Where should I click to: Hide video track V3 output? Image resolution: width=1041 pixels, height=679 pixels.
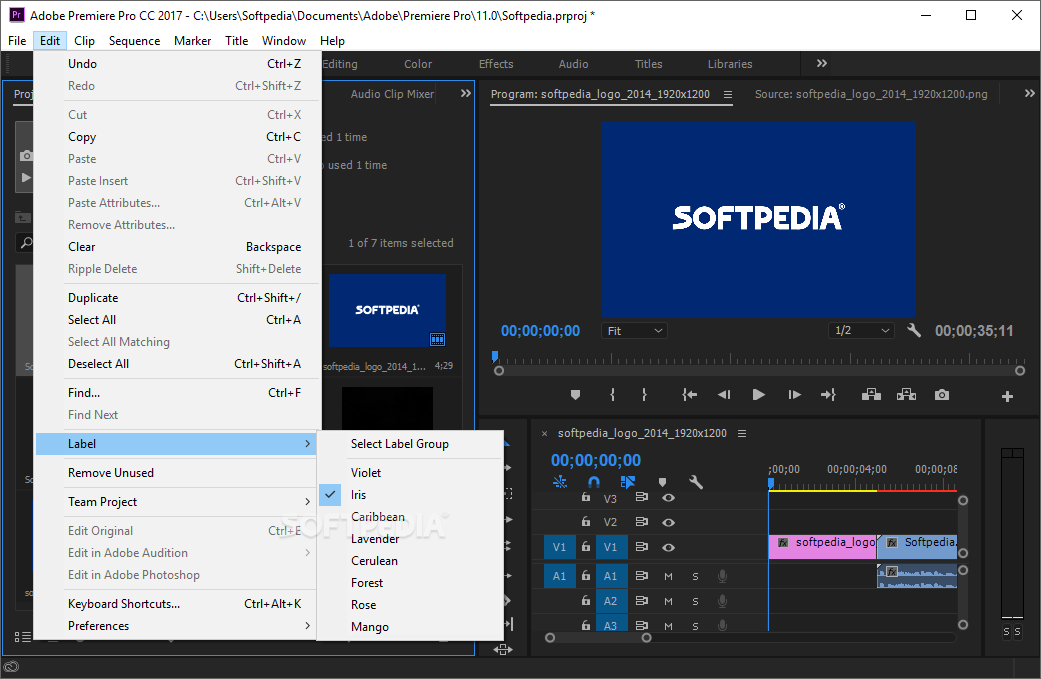pyautogui.click(x=669, y=498)
